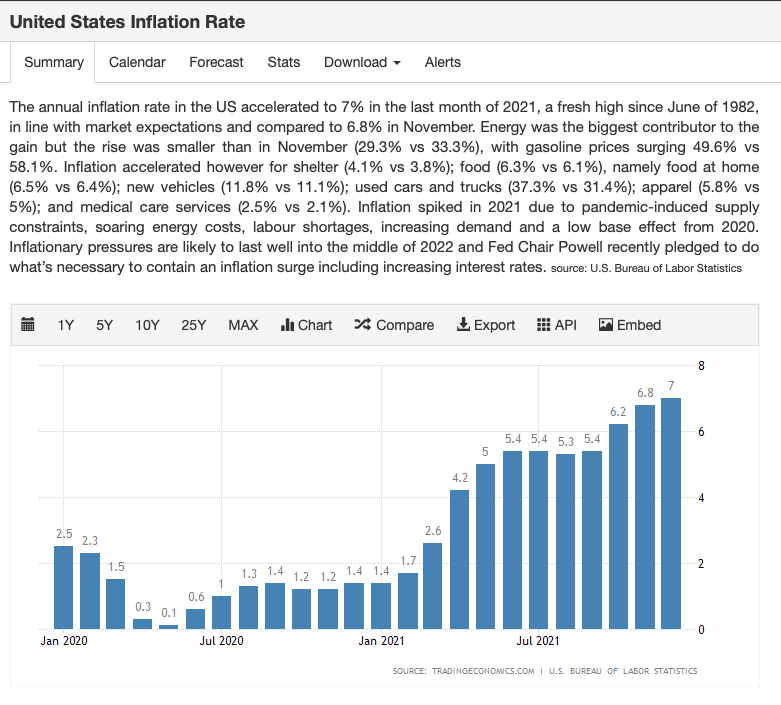Screen dimensions: 781x705
Task: Switch chart type using Chart button
Action: (x=306, y=325)
